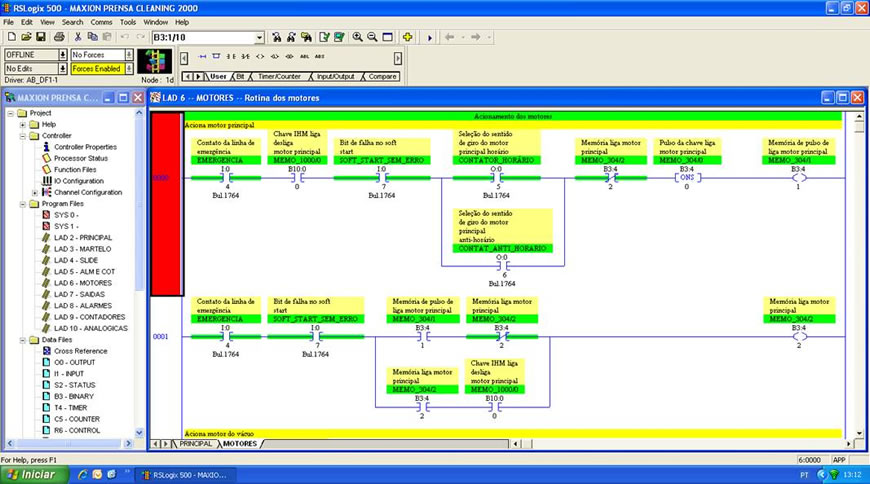The height and width of the screenshot is (484, 870).
Task: Zoom out of the ladder view
Action: (x=372, y=37)
